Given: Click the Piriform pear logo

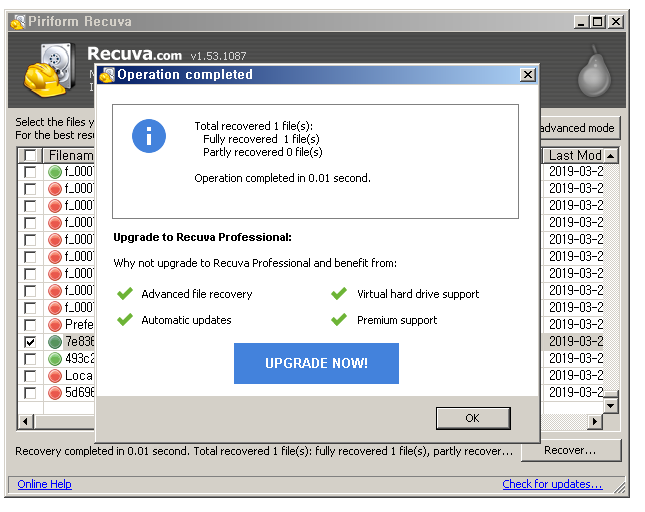Looking at the screenshot, I should coord(594,72).
